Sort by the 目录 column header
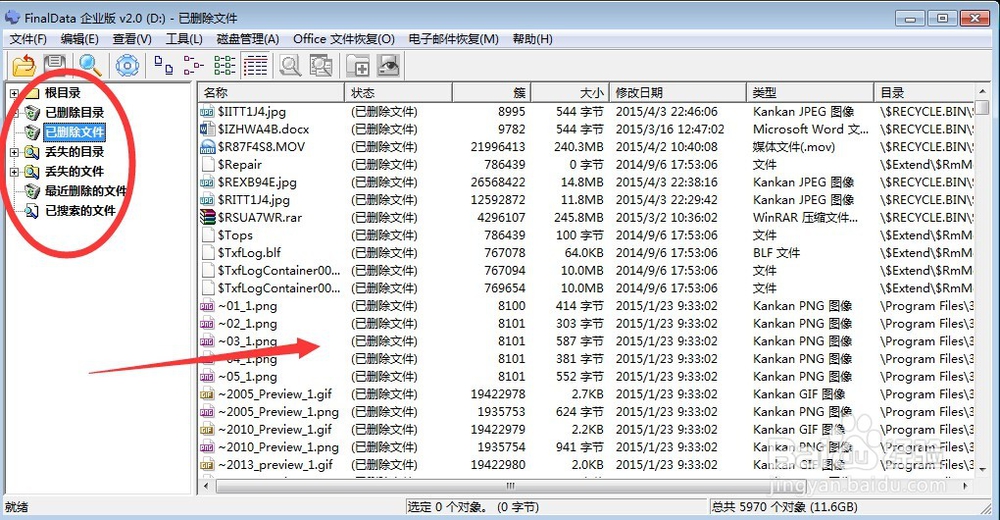This screenshot has height=520, width=1000. (925, 93)
